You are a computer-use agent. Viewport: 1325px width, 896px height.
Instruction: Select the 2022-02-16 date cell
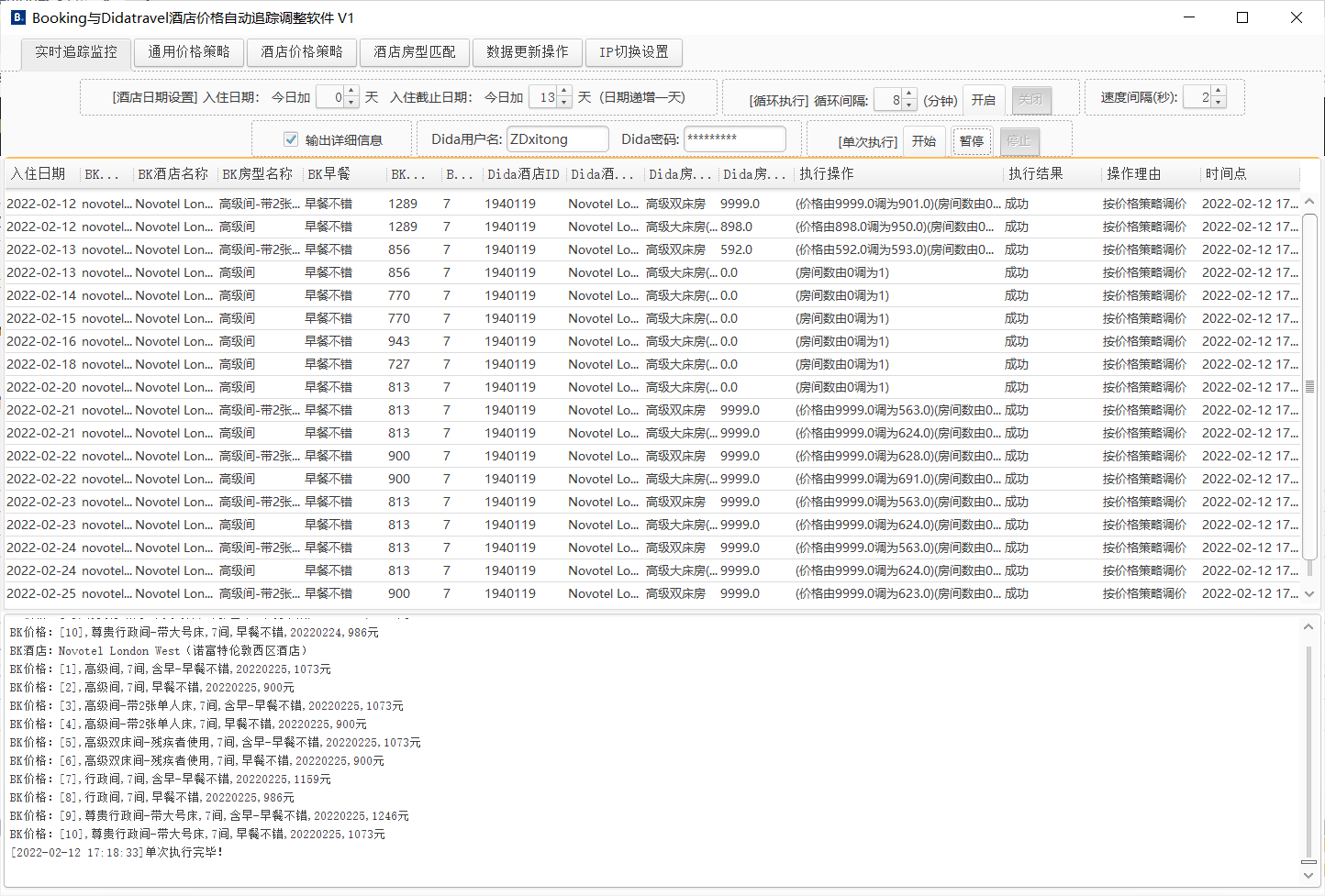tap(41, 341)
